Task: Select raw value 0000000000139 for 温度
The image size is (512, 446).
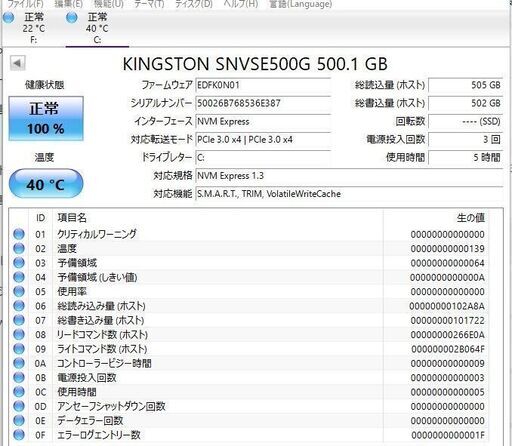Action: click(447, 249)
